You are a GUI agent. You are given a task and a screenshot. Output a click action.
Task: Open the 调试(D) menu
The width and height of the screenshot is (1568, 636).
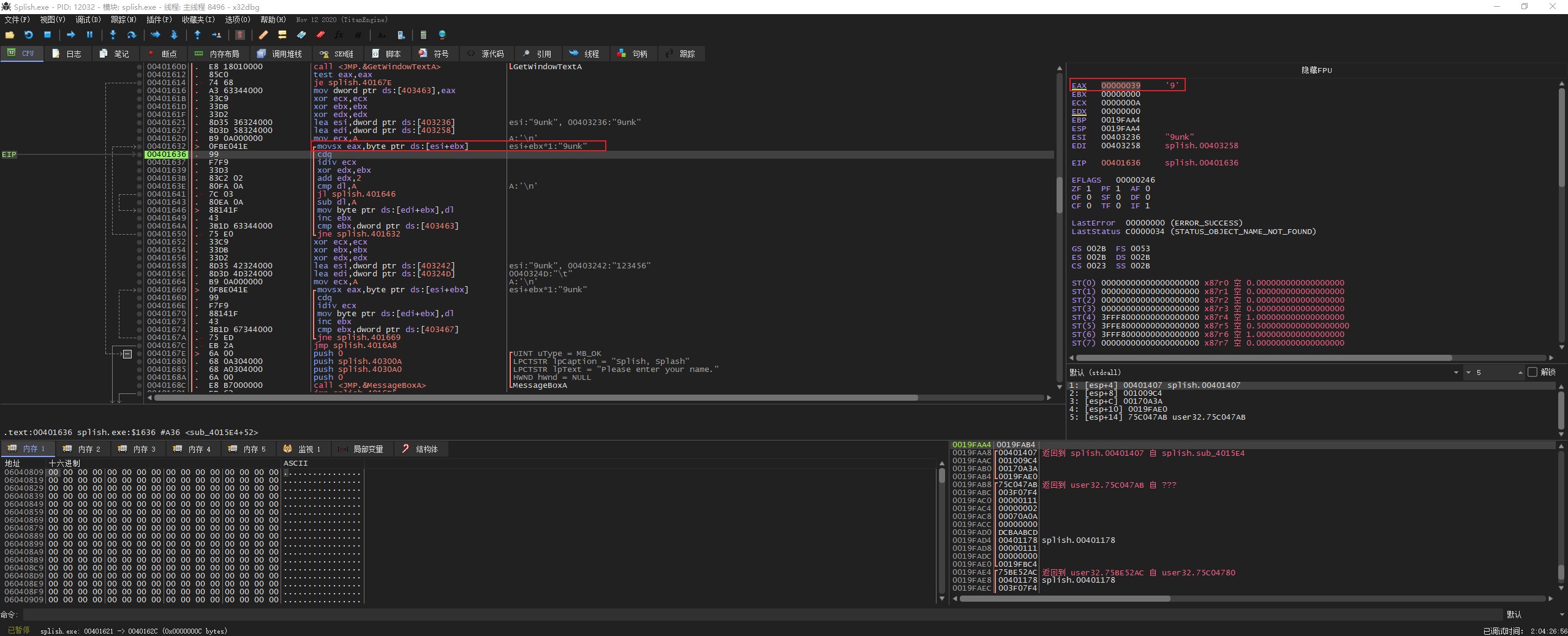88,20
